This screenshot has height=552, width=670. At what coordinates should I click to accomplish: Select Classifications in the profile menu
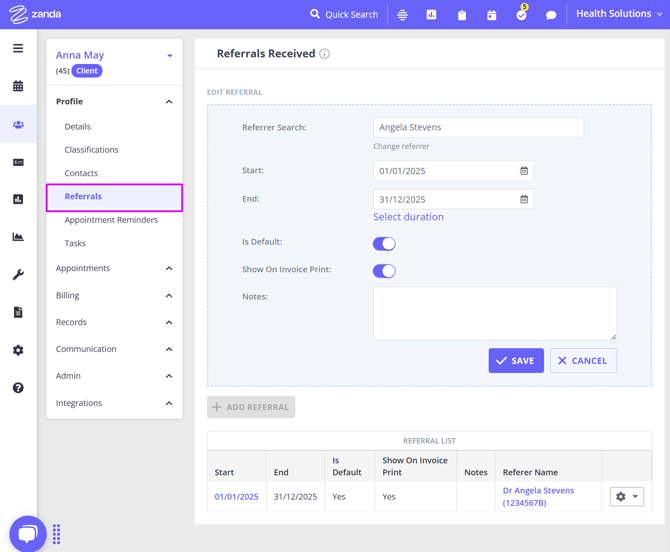91,150
